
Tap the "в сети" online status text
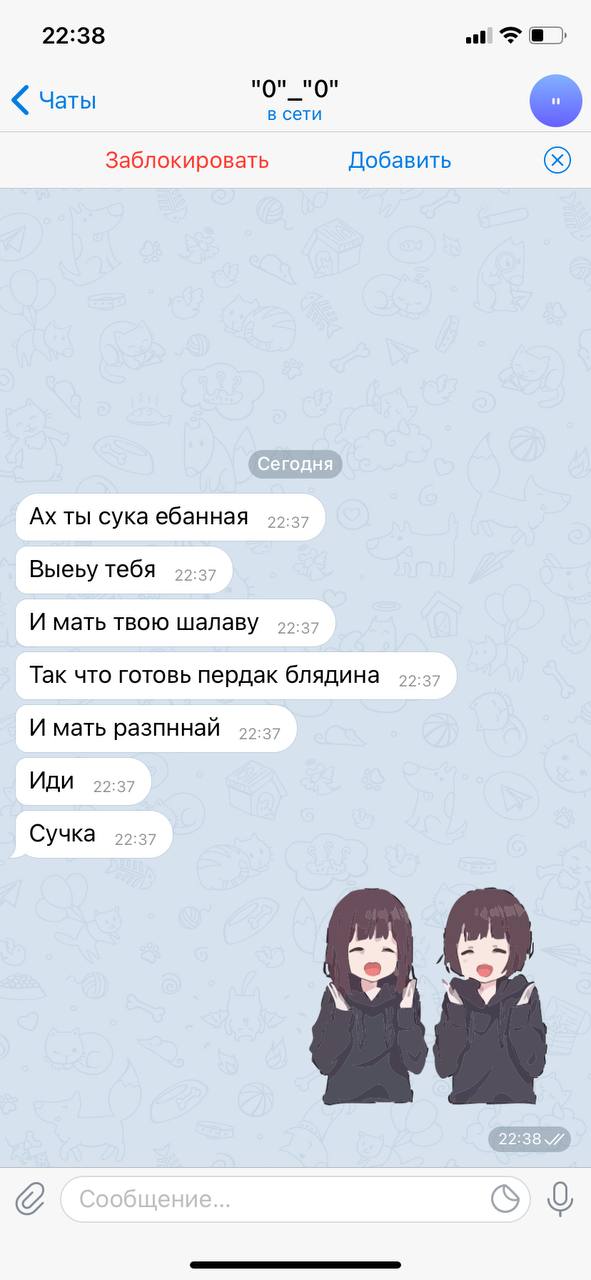[x=295, y=114]
